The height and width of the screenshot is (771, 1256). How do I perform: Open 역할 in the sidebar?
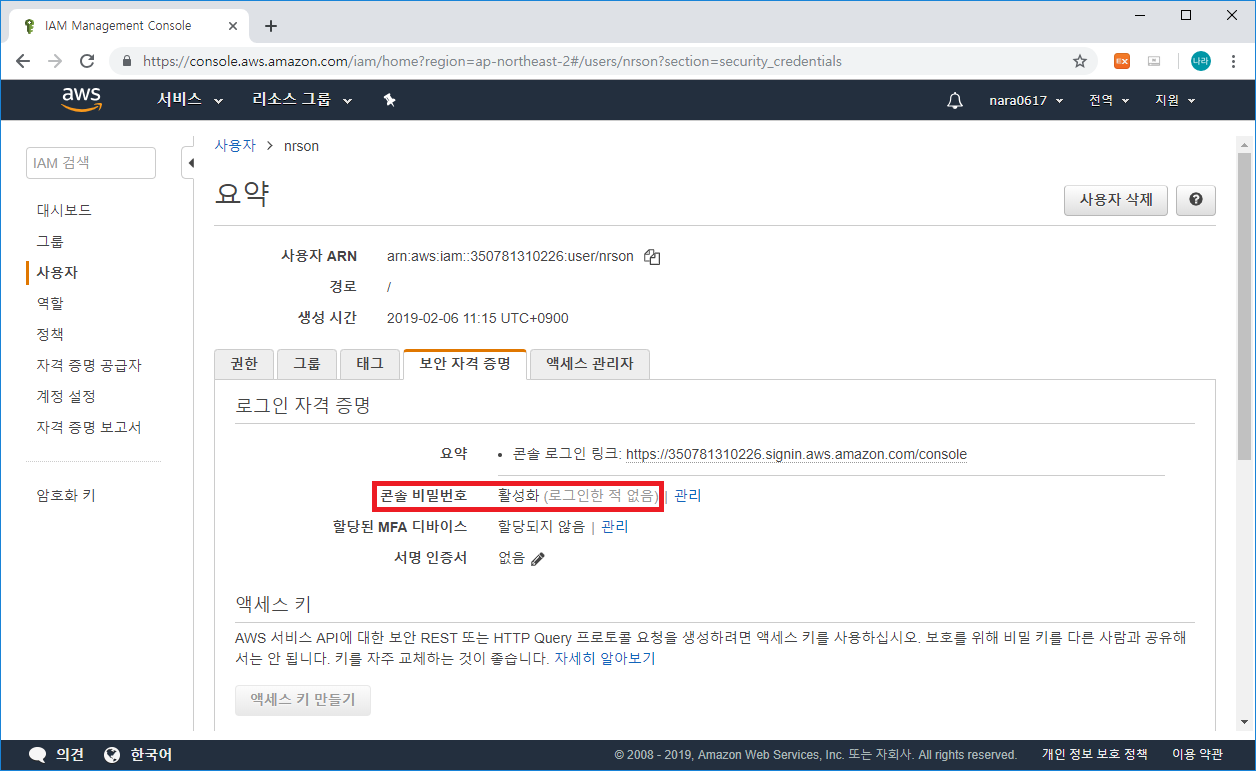(x=50, y=303)
